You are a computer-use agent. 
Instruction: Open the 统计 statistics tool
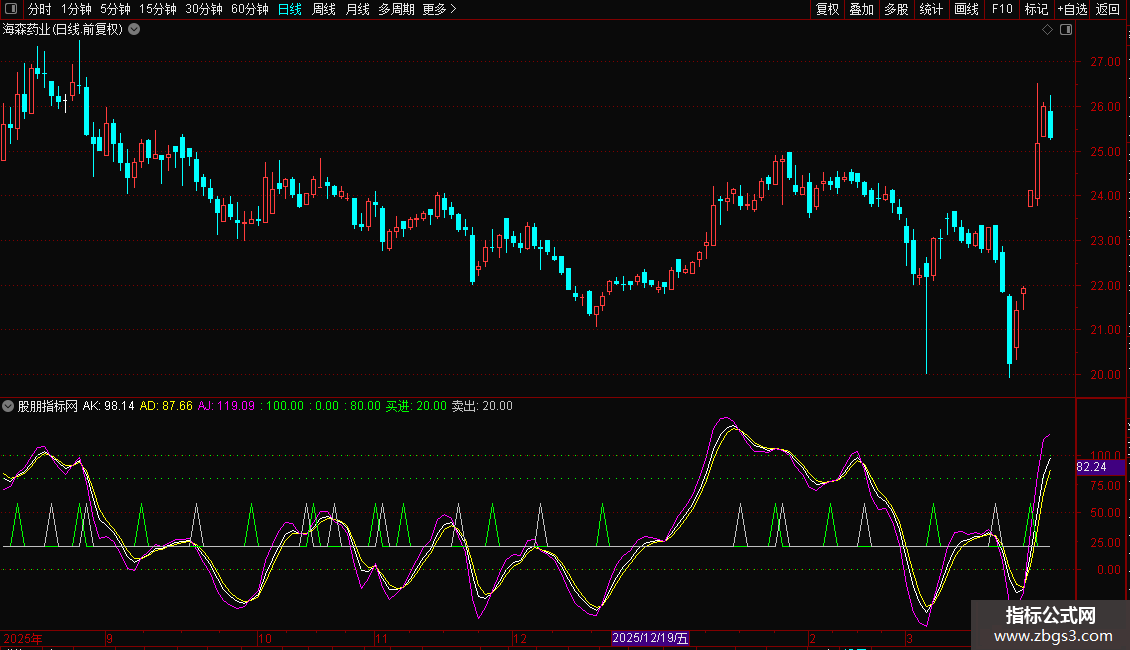(x=931, y=10)
